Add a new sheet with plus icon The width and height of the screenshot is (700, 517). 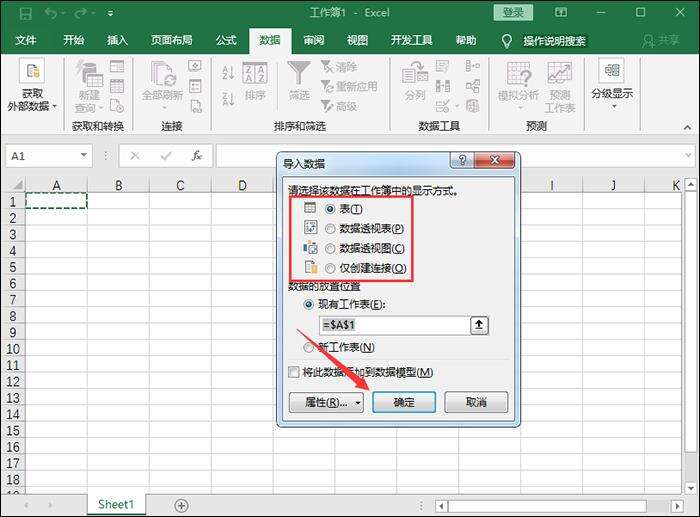(181, 505)
